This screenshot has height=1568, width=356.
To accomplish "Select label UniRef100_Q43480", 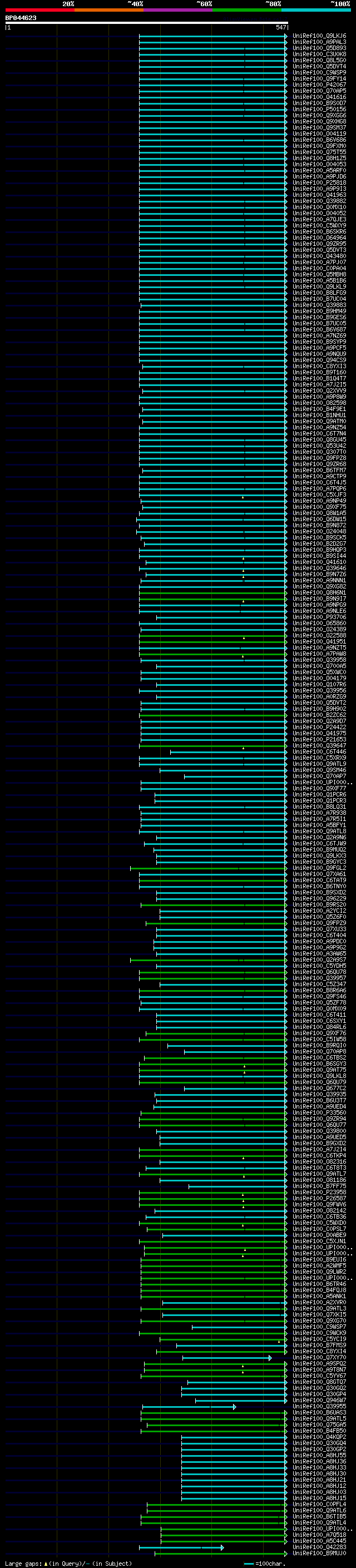I will pos(319,256).
